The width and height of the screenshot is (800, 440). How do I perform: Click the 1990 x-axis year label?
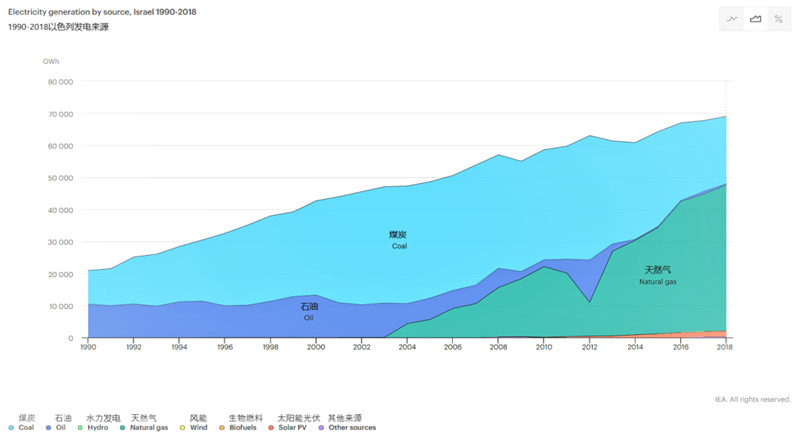coord(88,347)
